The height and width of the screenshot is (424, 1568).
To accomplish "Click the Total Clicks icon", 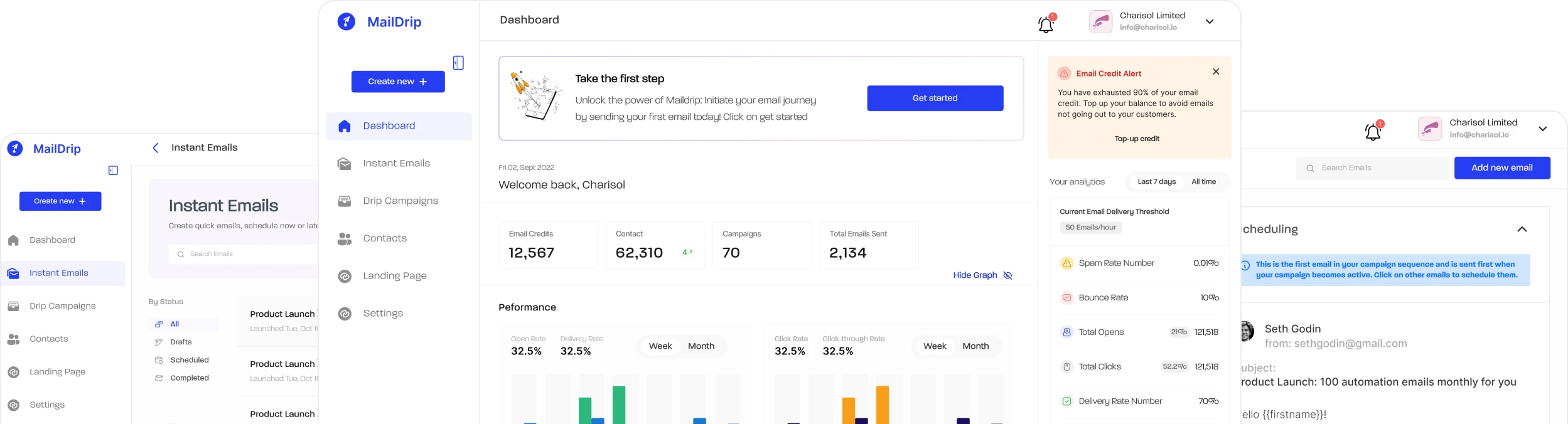I will pos(1066,367).
